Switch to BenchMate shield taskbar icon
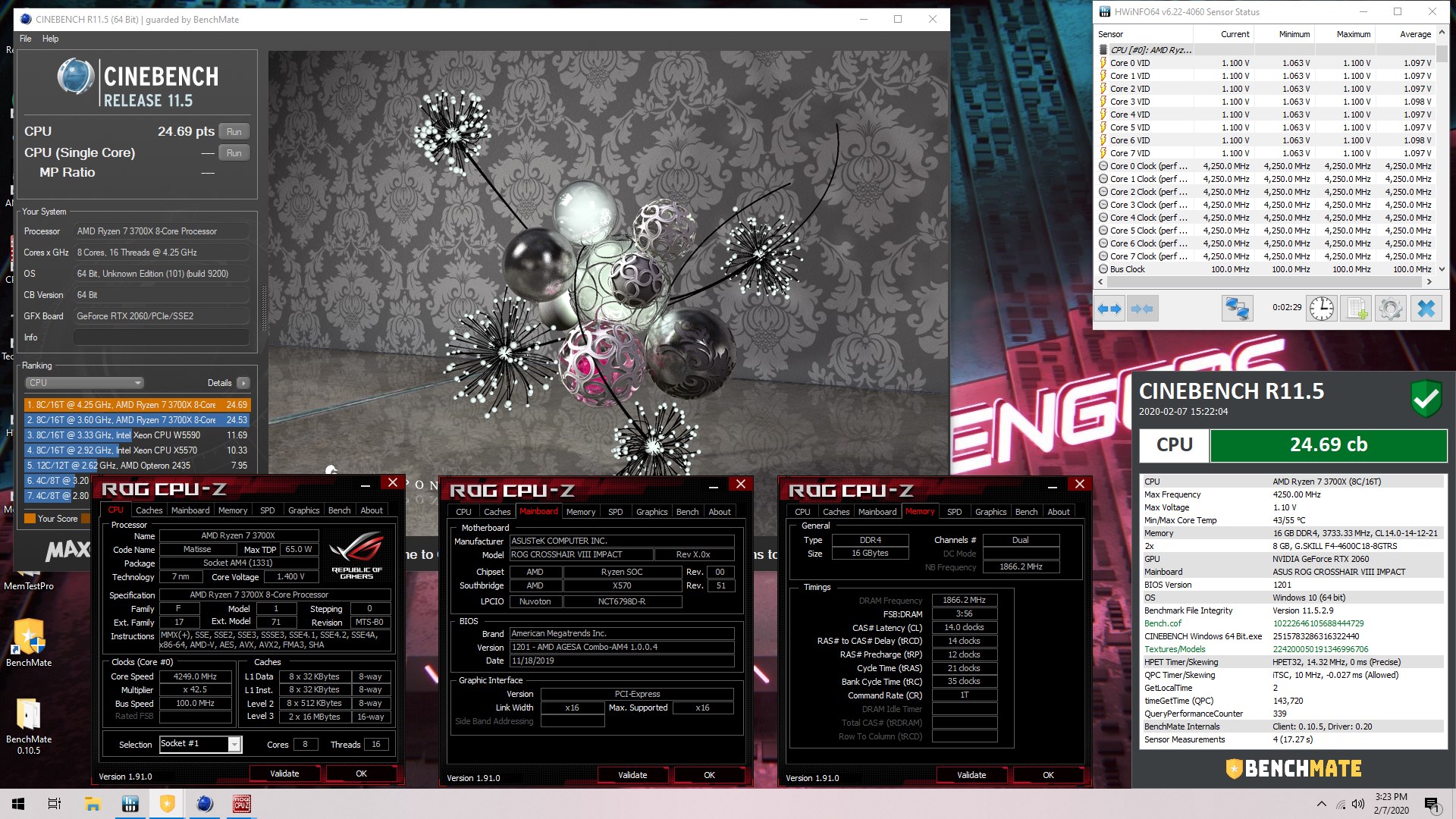 pos(167,804)
